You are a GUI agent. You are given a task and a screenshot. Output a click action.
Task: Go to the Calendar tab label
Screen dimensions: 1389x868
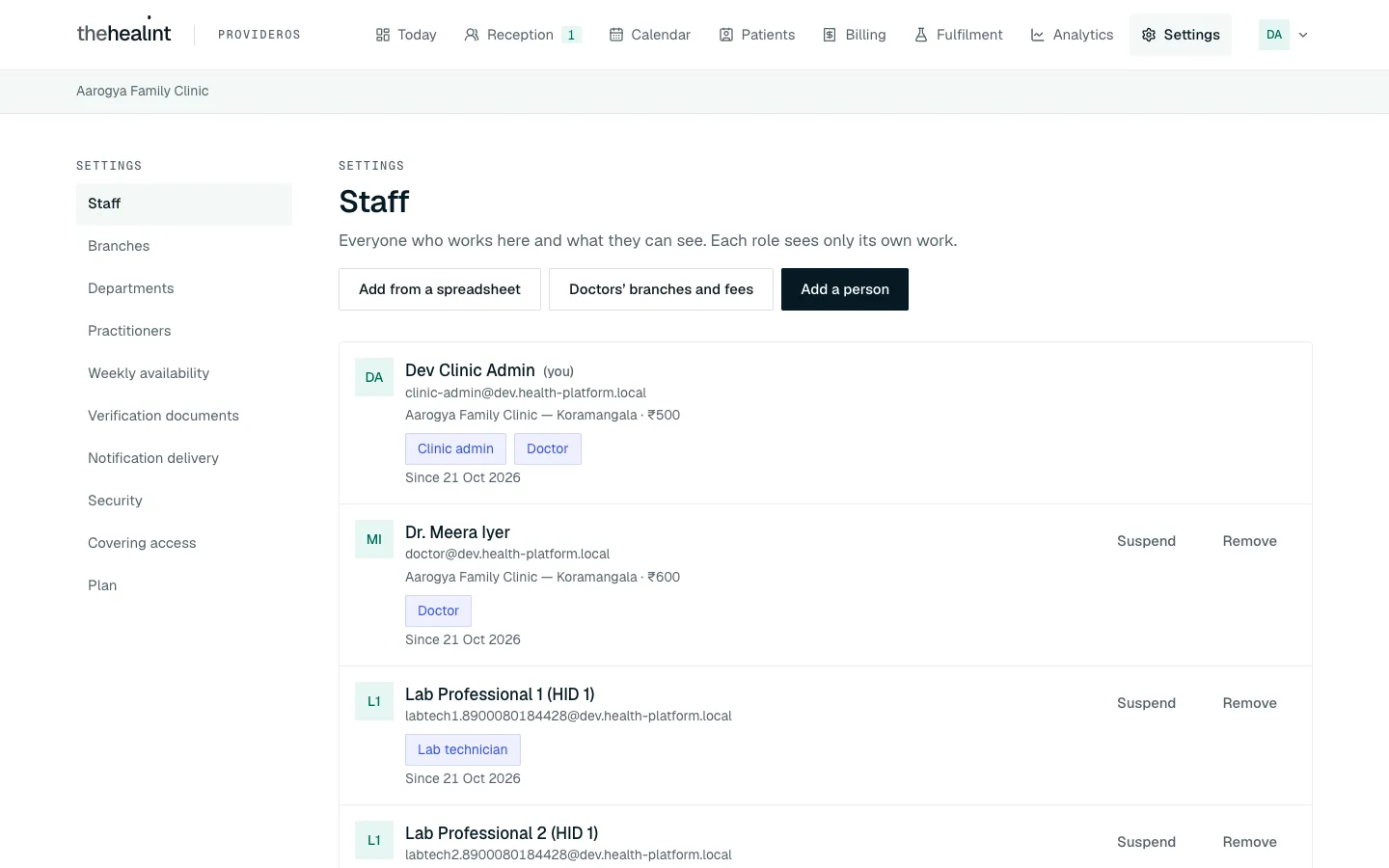(x=661, y=35)
